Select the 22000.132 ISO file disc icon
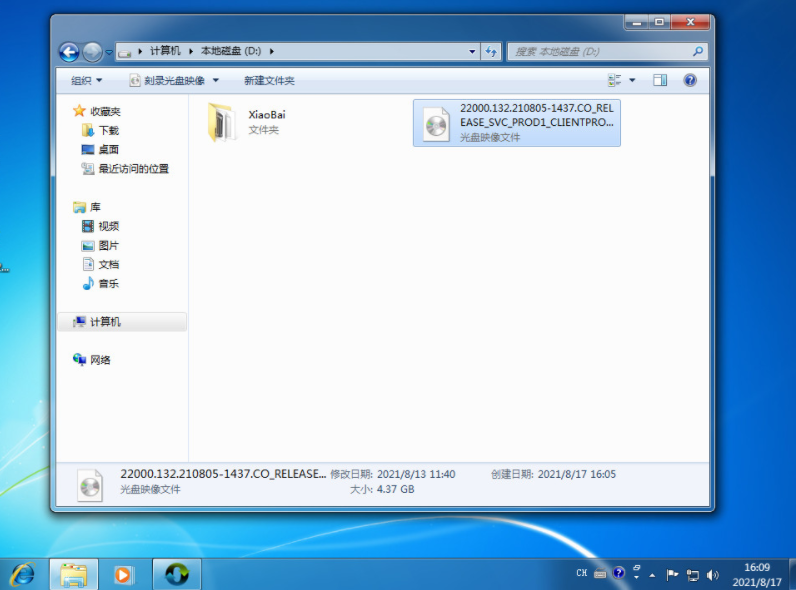The image size is (796, 590). (436, 124)
